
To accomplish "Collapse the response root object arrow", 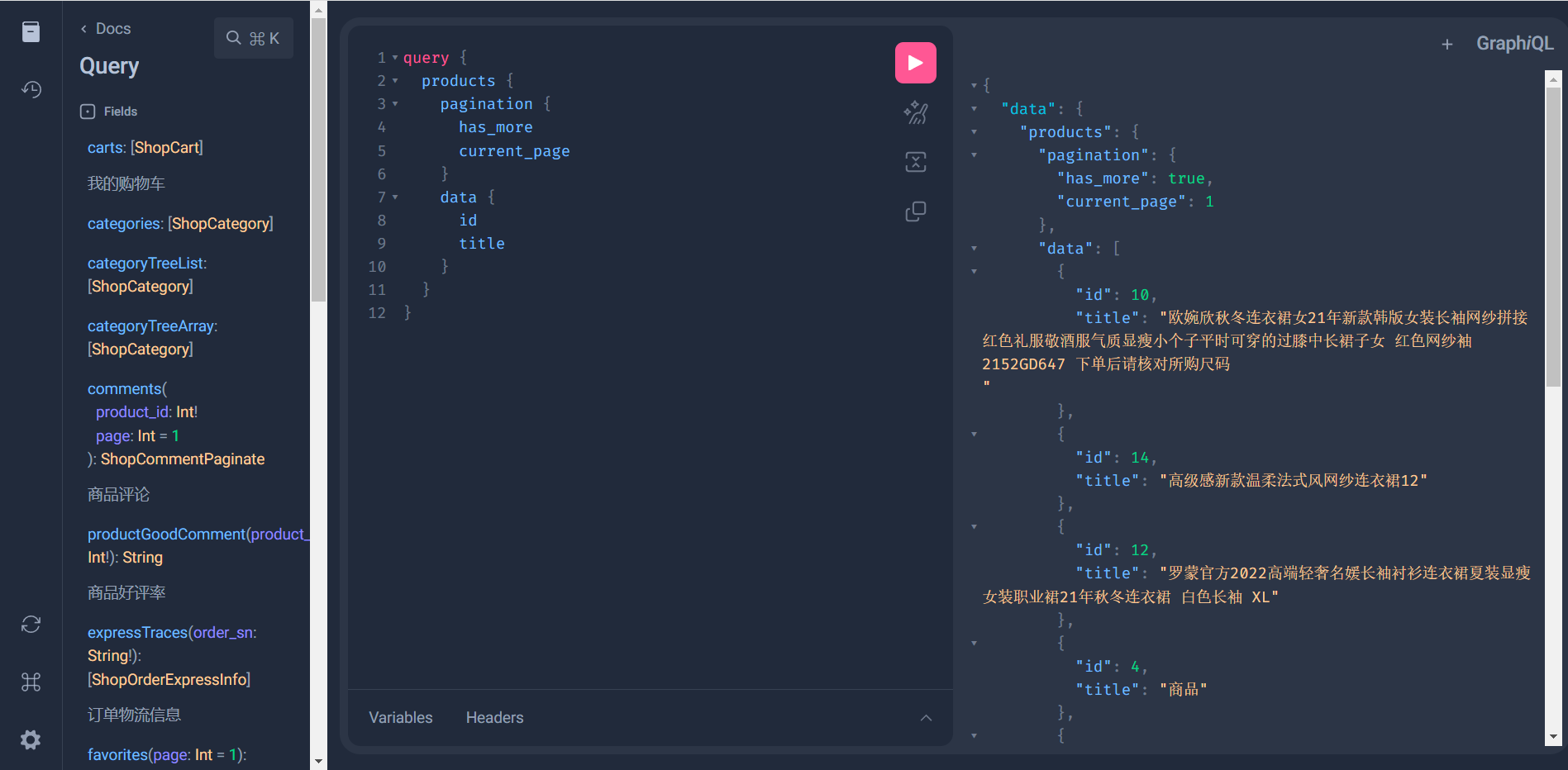I will click(x=974, y=86).
